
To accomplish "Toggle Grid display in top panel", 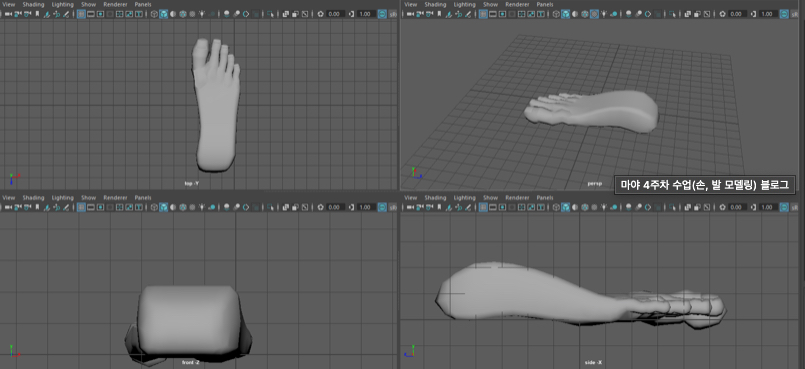I will pos(81,14).
